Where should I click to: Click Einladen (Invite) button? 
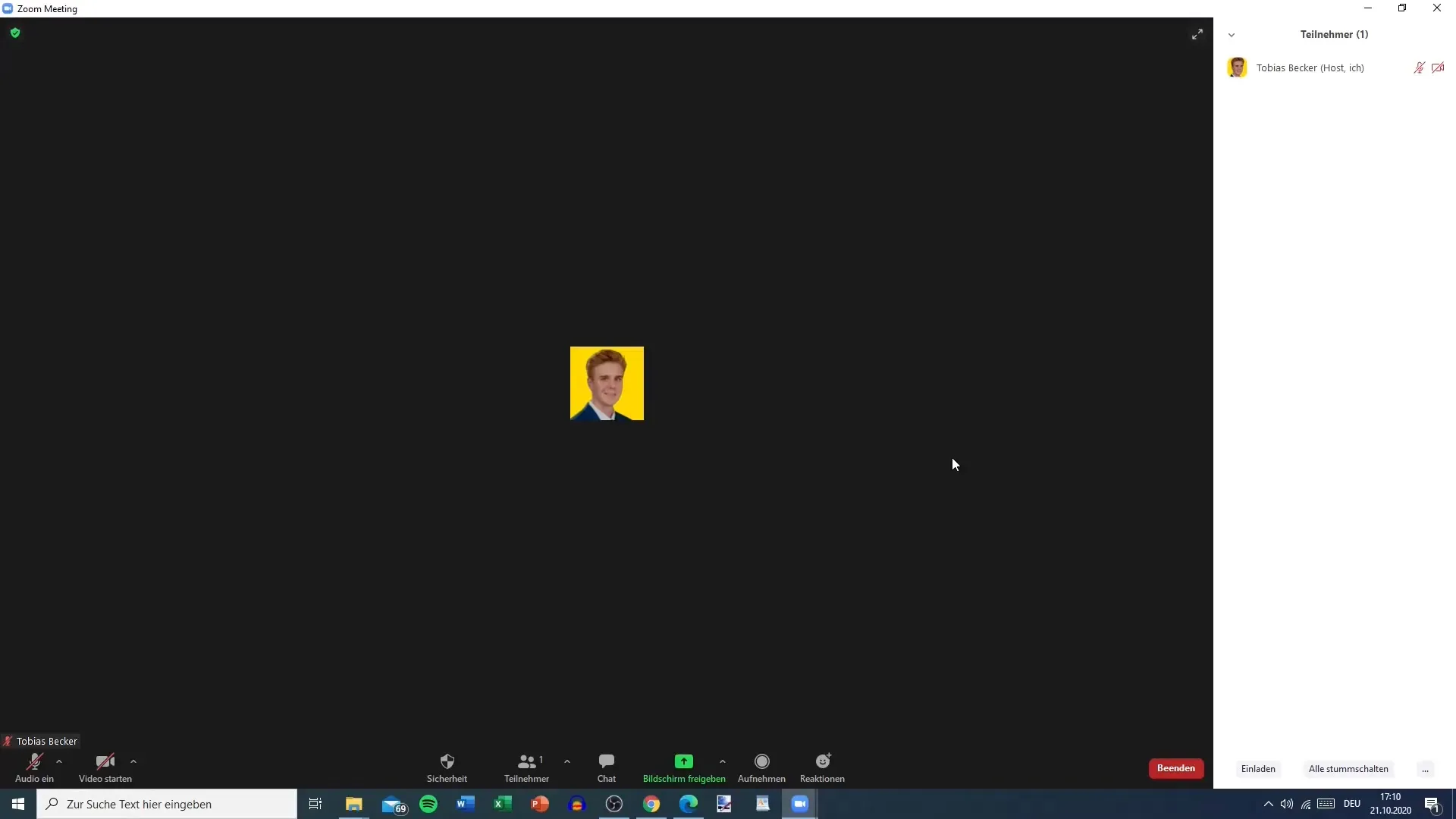[1258, 768]
